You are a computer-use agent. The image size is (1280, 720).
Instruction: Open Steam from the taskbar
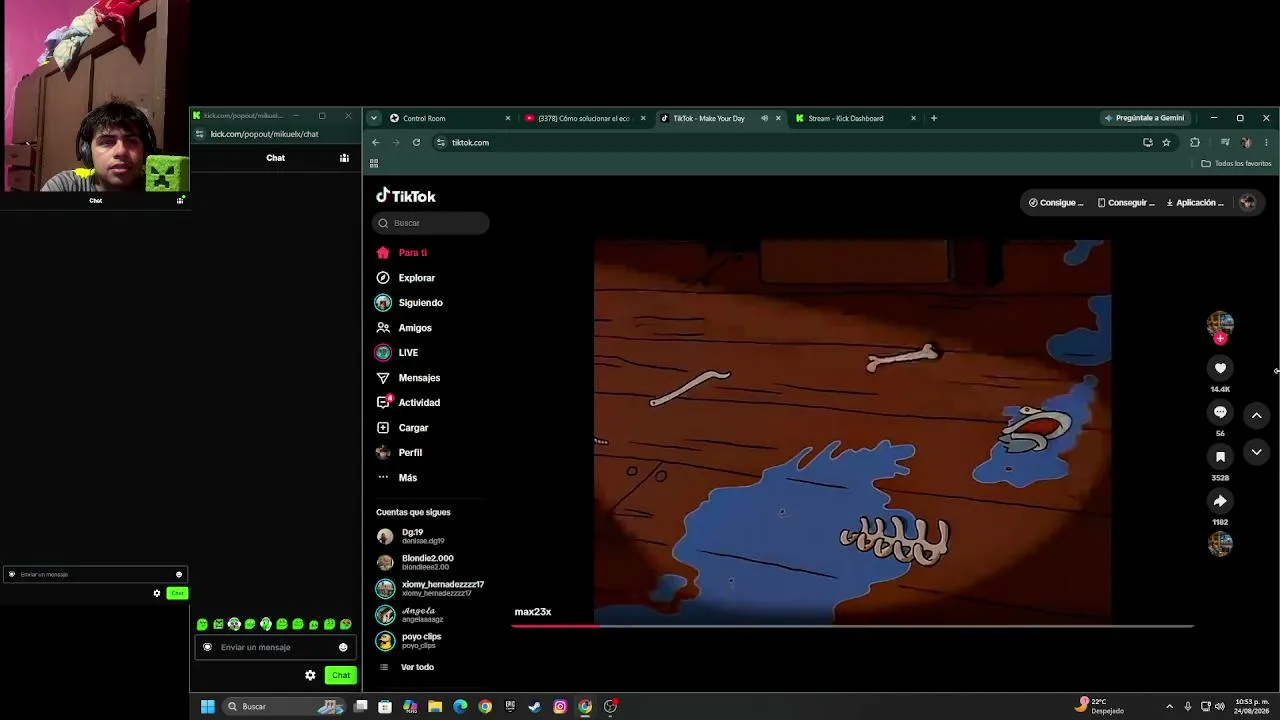[x=535, y=706]
